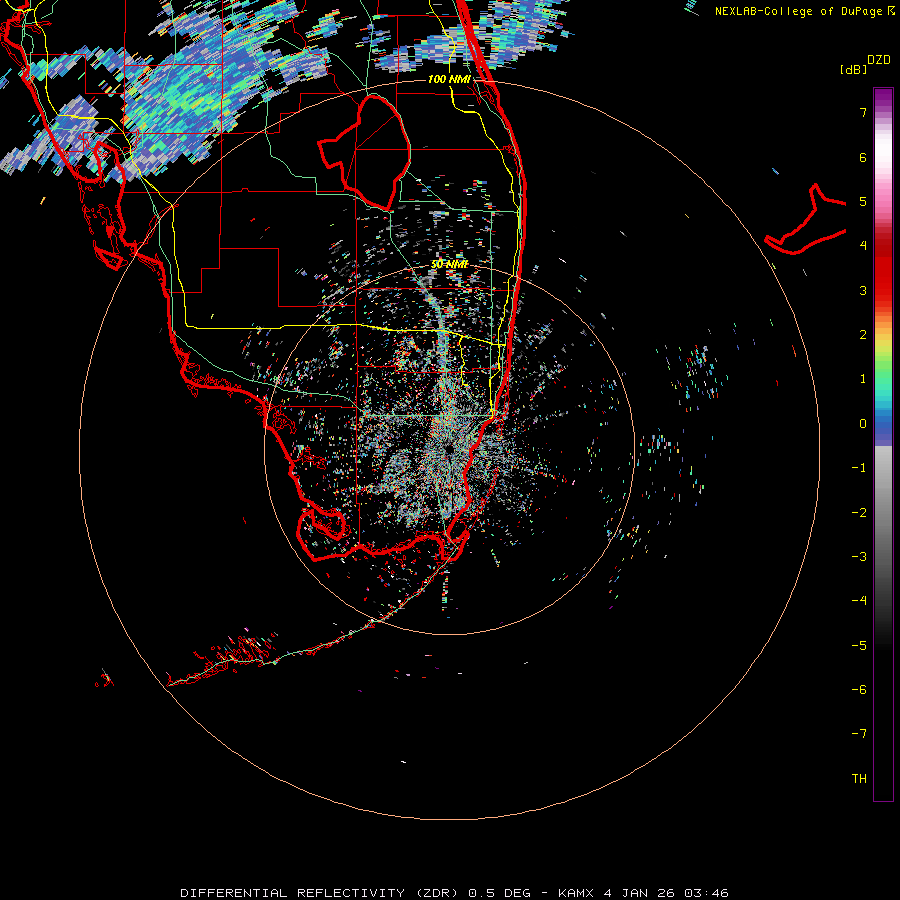The image size is (900, 900).
Task: Click the (ZDR) text in the caption
Action: (x=436, y=893)
